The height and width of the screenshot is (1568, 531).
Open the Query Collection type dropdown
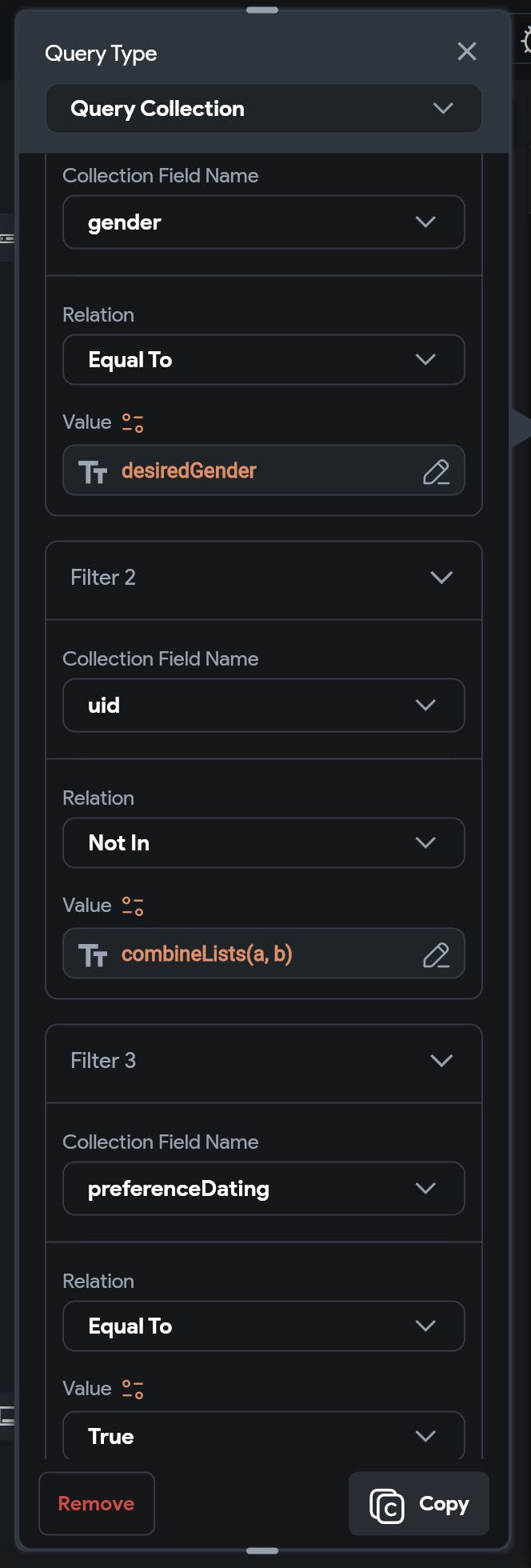point(264,109)
